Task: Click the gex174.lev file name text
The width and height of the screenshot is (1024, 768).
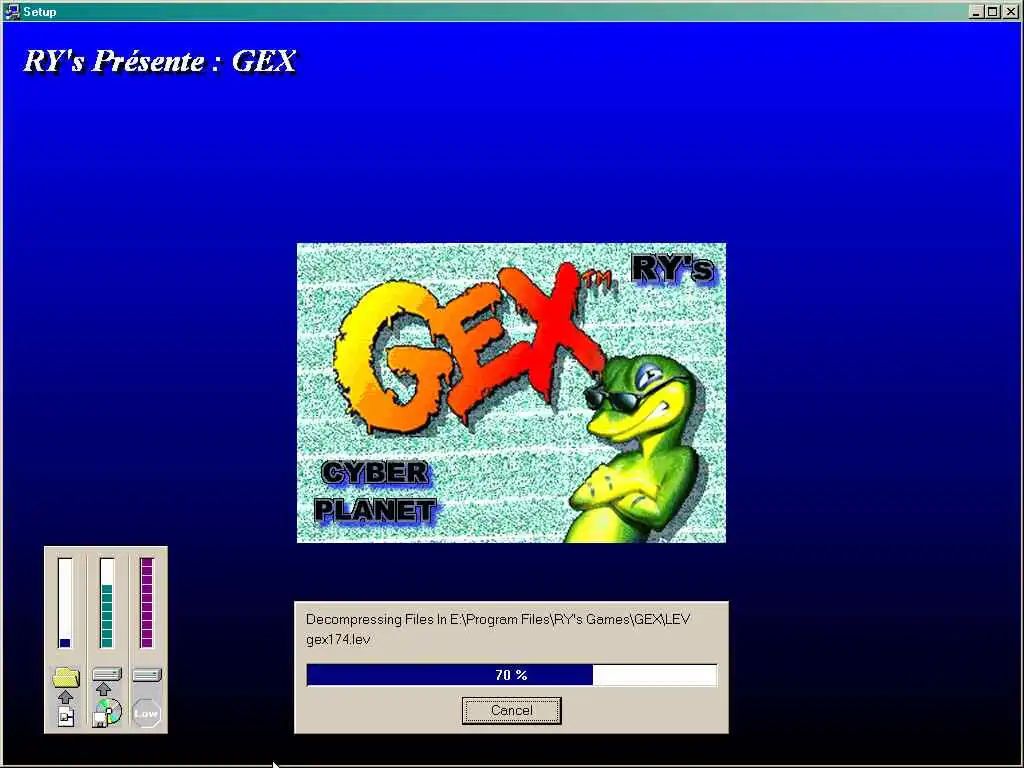Action: coord(338,639)
